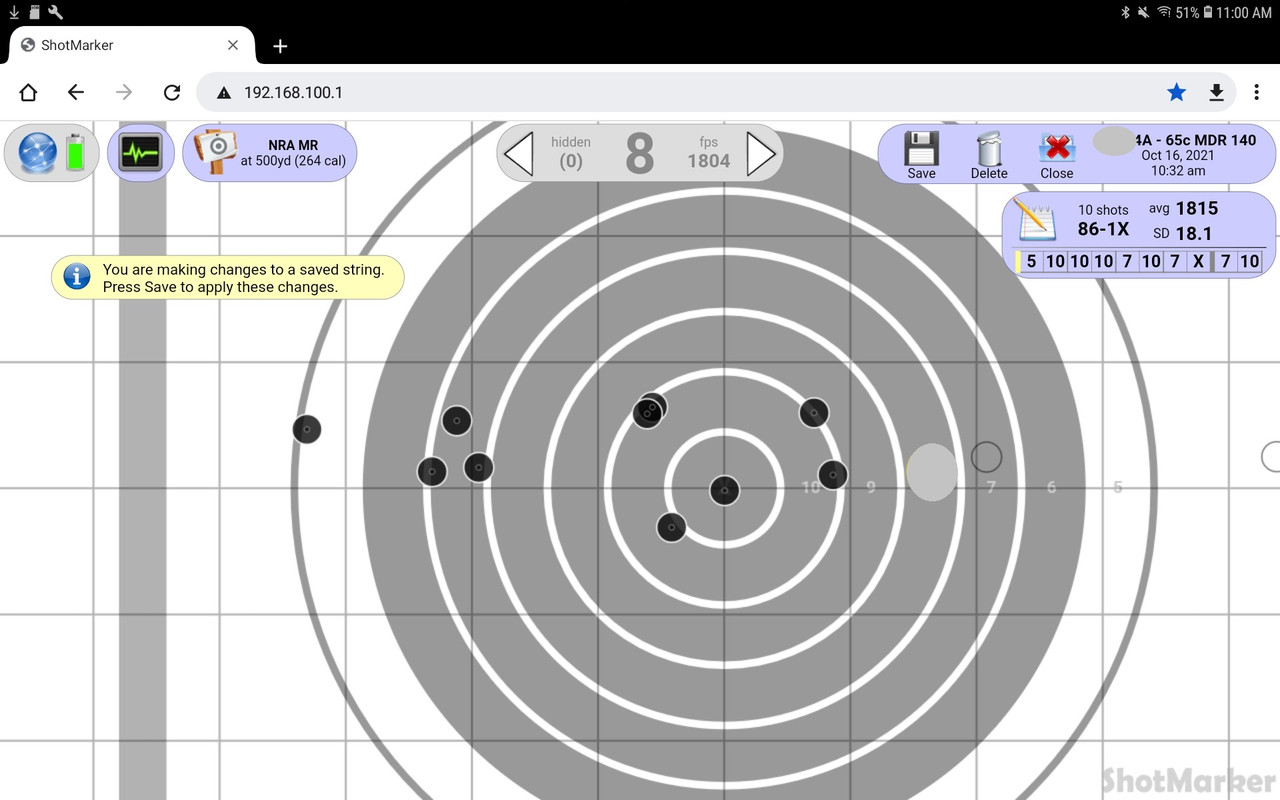Viewport: 1280px width, 800px height.
Task: Open a new browser tab with plus
Action: pyautogui.click(x=280, y=46)
